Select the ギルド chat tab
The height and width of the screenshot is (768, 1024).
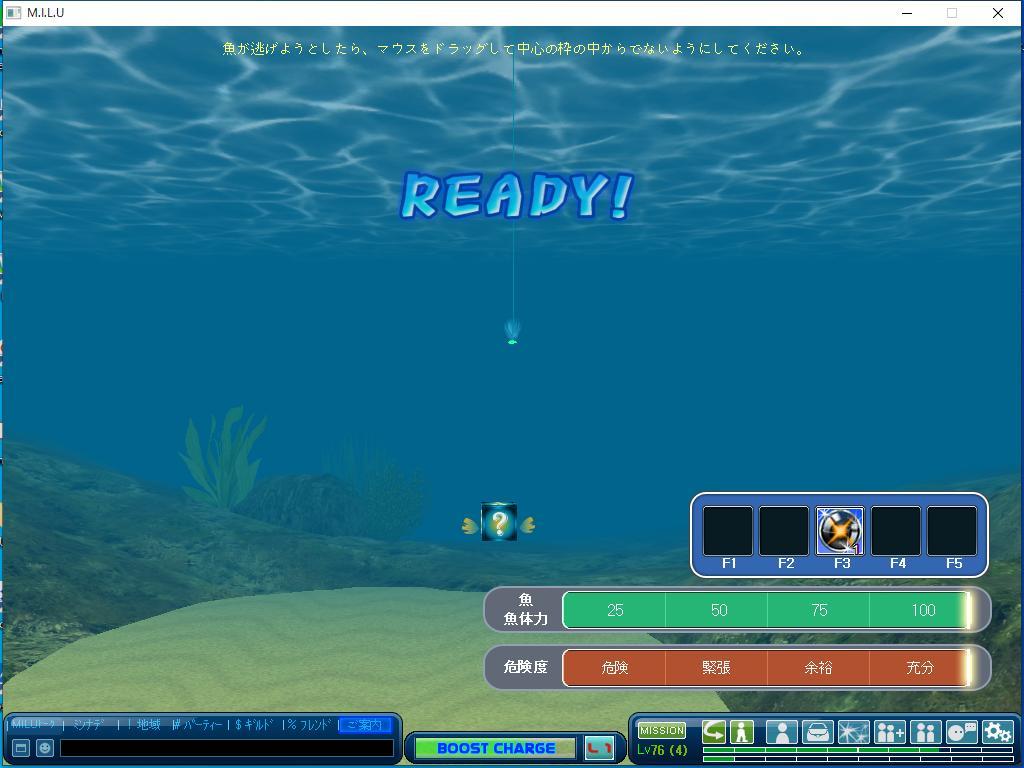[255, 724]
